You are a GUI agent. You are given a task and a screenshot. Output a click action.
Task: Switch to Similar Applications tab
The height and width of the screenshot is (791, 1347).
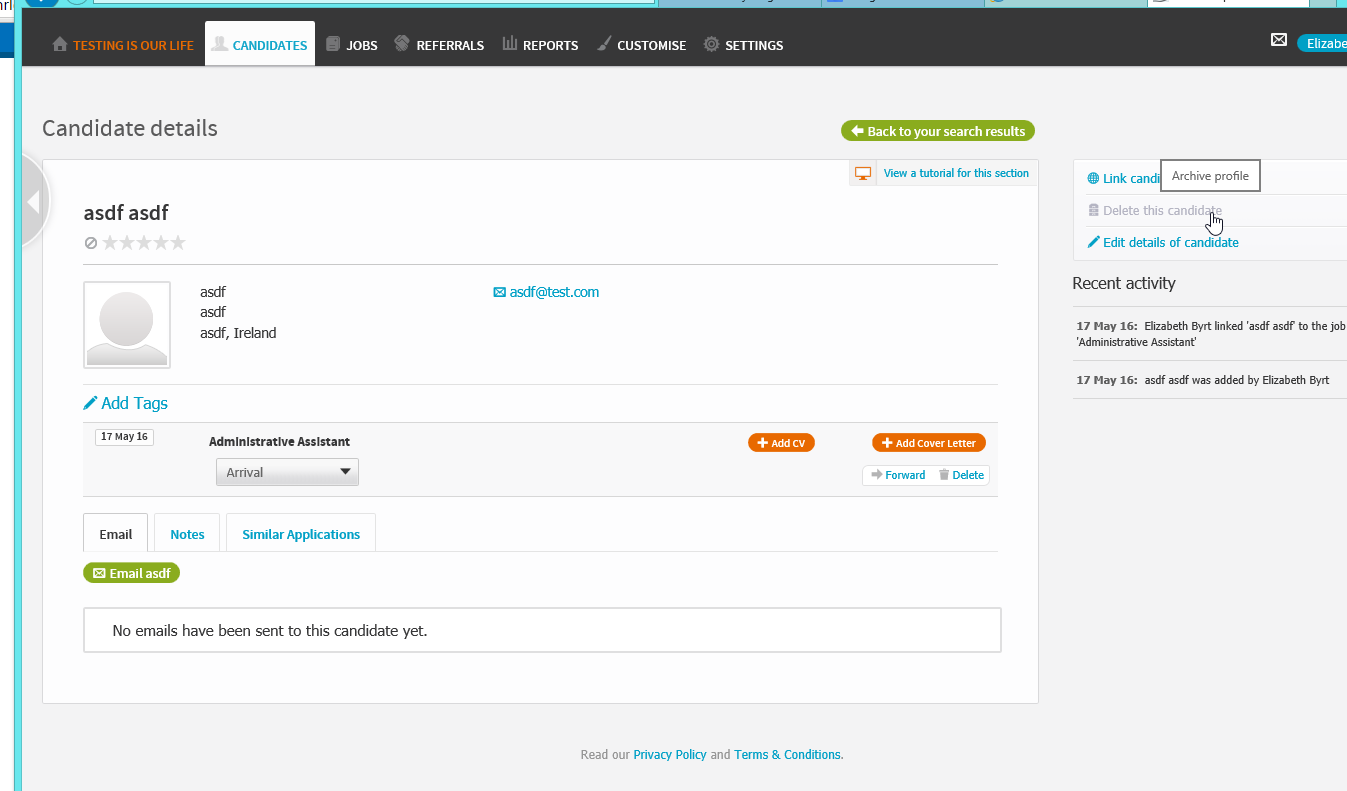point(300,534)
